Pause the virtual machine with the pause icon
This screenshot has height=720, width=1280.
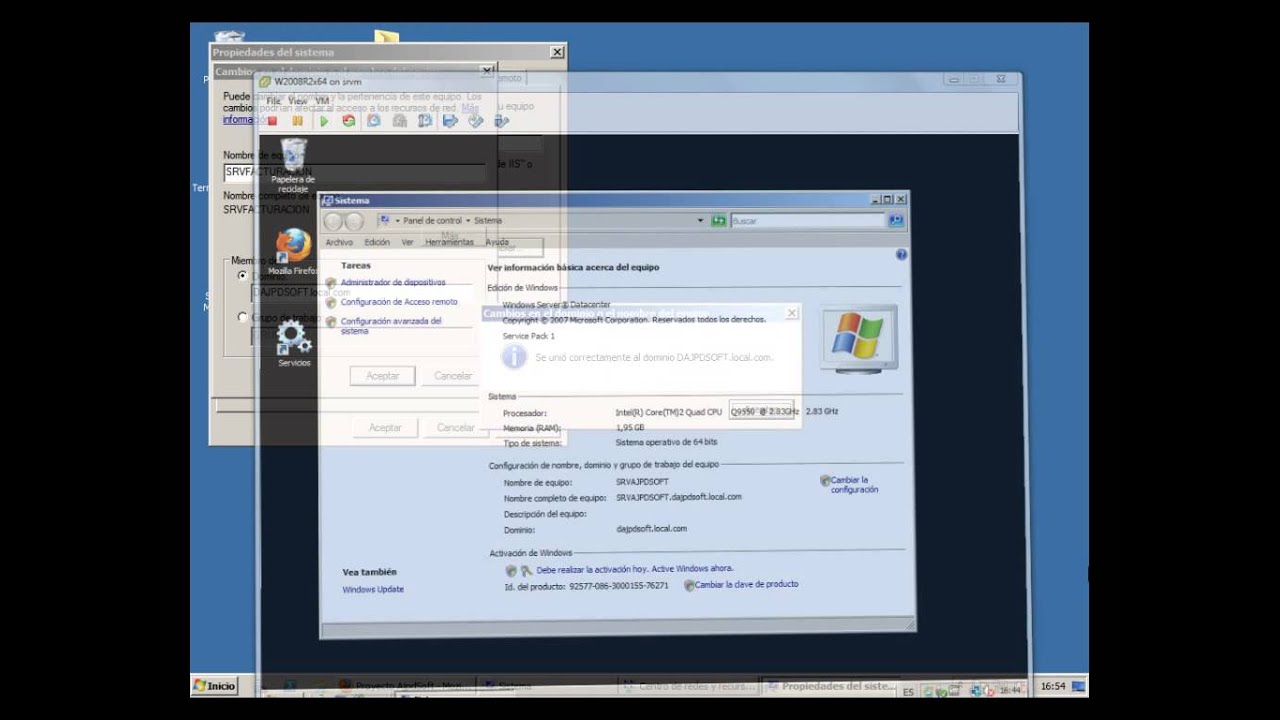297,121
